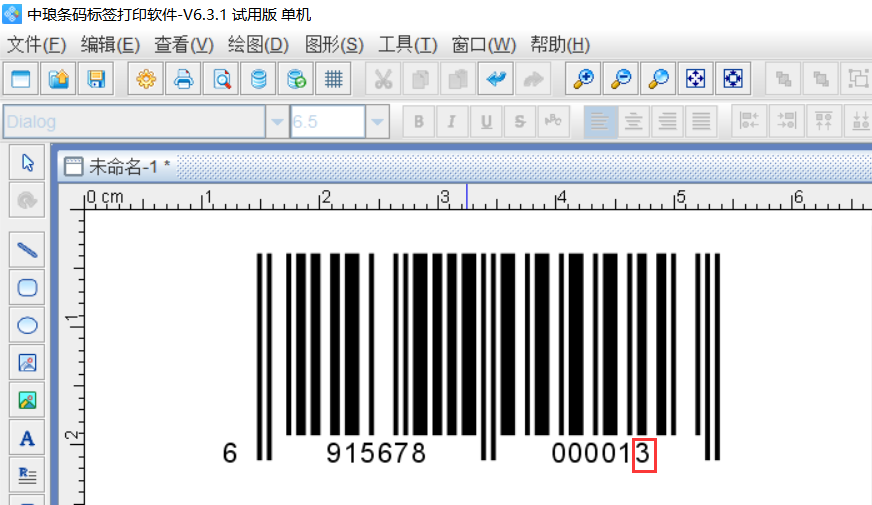Click barcode digits 915678

(376, 453)
